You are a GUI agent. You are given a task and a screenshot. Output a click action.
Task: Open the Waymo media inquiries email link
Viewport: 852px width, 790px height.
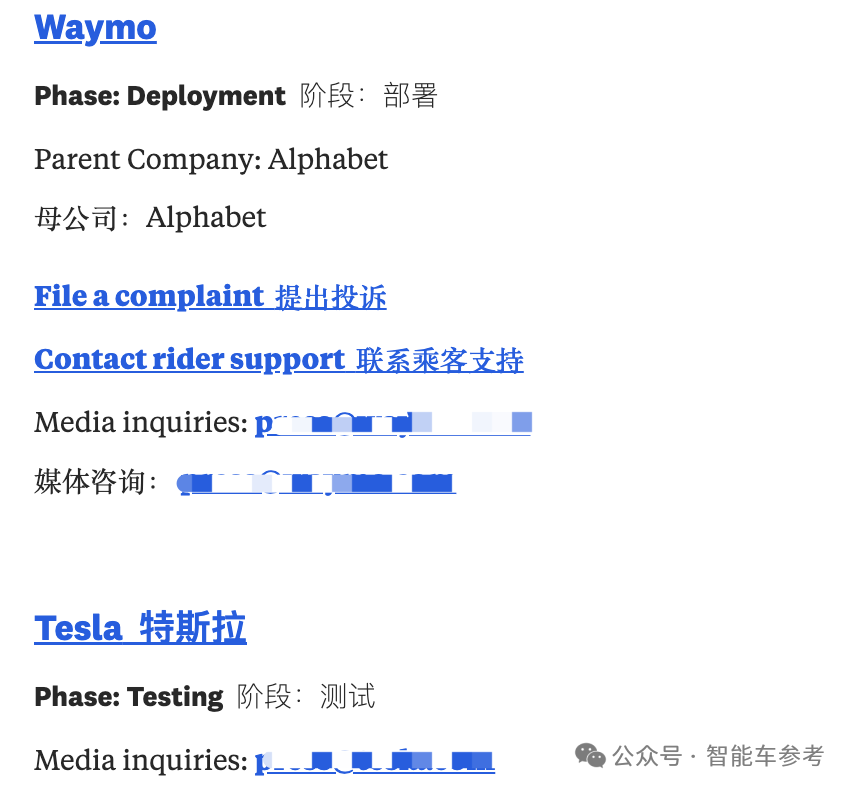point(393,423)
